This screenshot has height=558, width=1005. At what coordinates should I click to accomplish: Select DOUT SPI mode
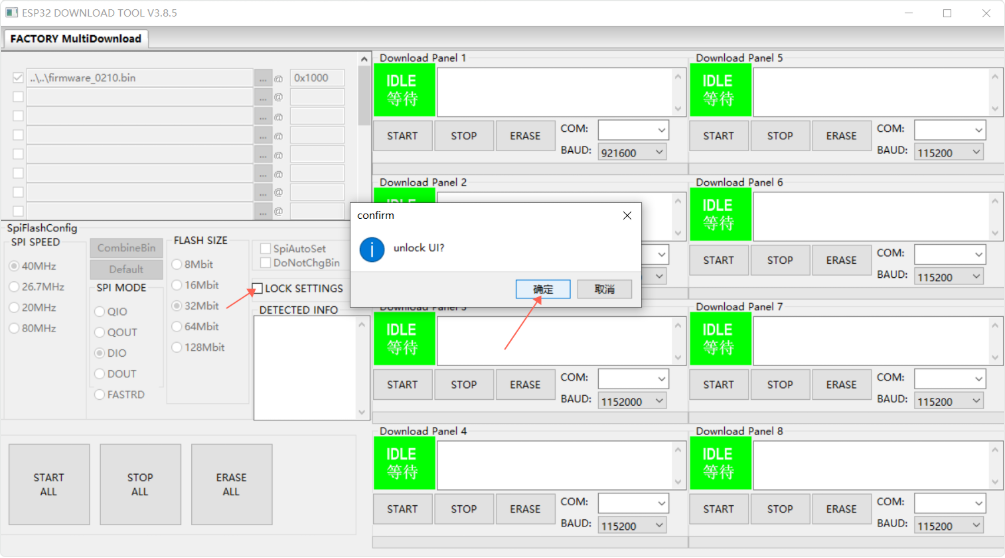(x=99, y=373)
